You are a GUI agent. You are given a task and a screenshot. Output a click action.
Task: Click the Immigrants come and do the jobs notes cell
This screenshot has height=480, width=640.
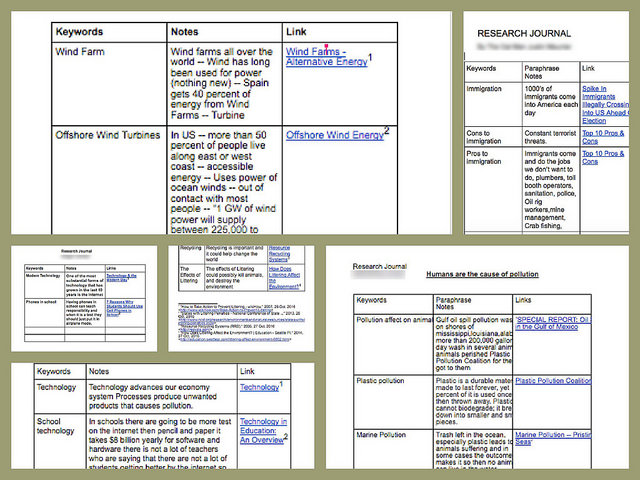coord(551,190)
